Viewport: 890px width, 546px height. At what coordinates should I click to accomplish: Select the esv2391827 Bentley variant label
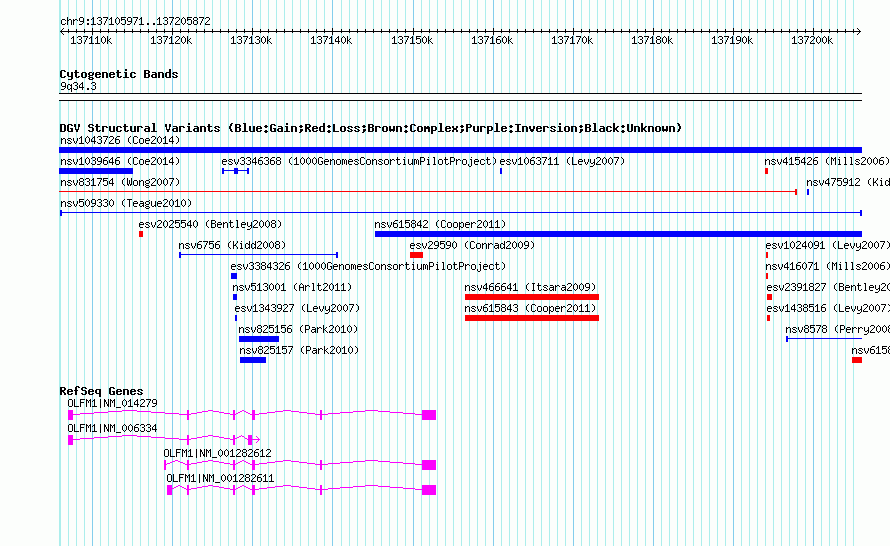828,287
